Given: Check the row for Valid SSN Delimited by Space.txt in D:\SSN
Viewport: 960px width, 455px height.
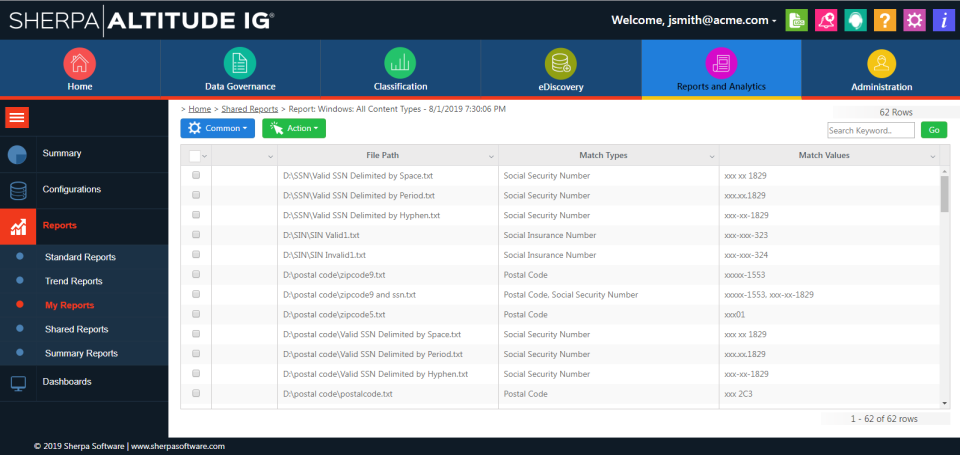Looking at the screenshot, I should point(196,175).
